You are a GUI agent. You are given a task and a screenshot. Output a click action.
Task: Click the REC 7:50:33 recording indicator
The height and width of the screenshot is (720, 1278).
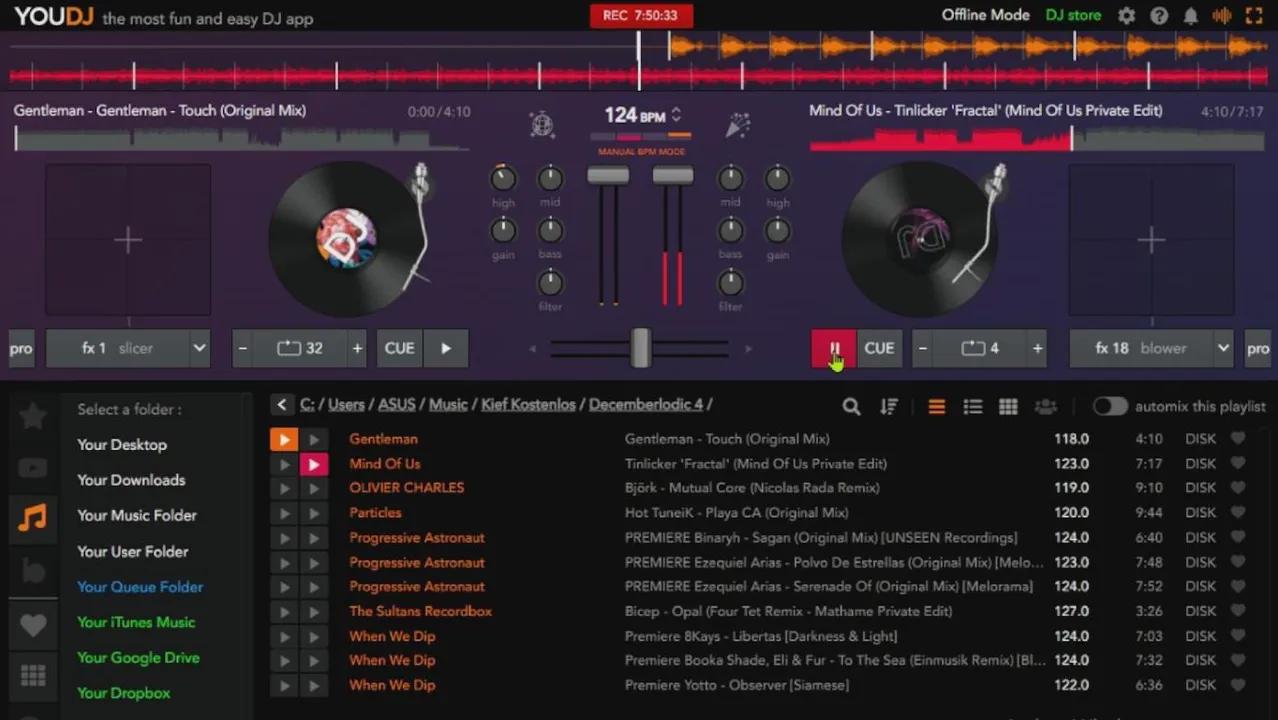tap(640, 15)
